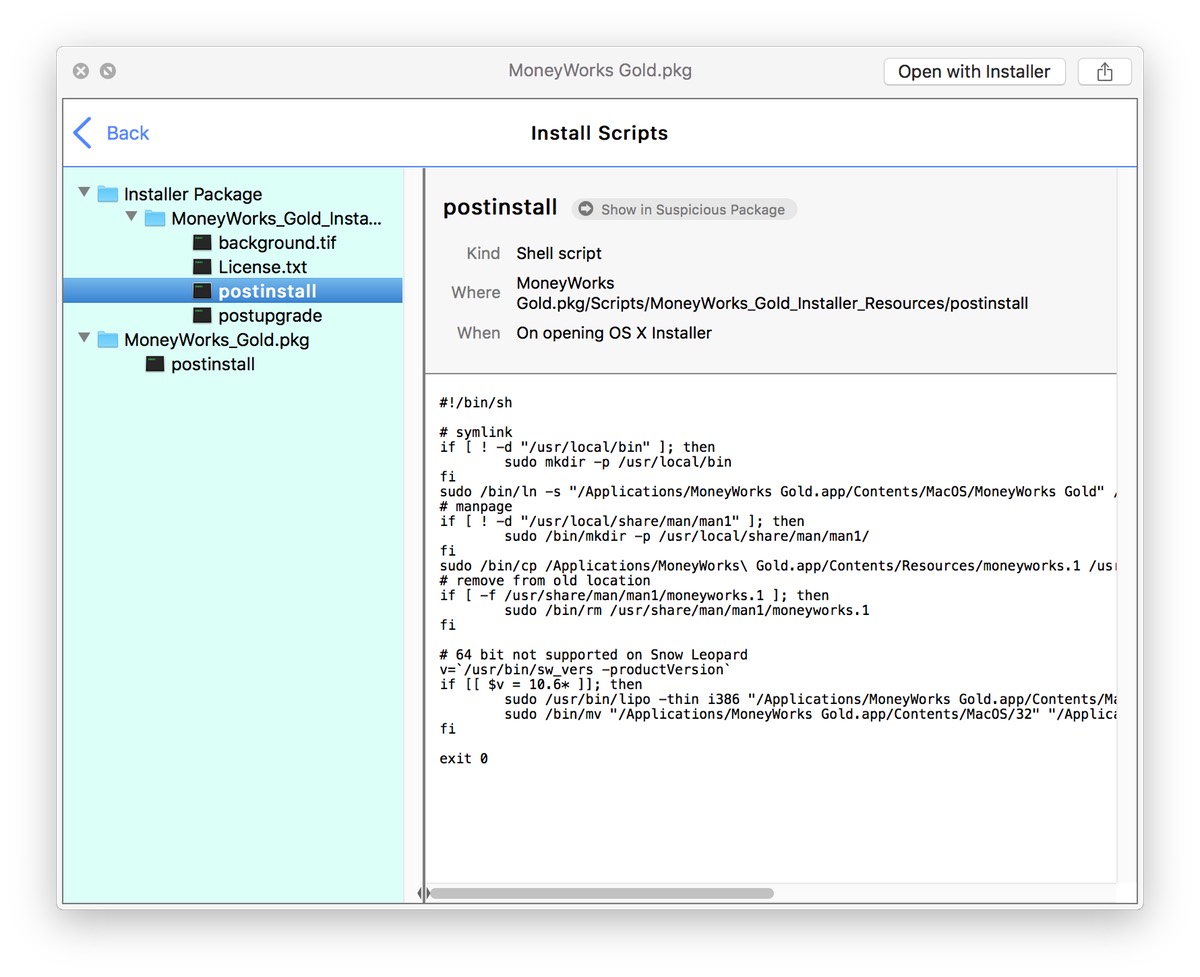The image size is (1200, 977).
Task: Click Show in Suspicious Package button
Action: pyautogui.click(x=684, y=209)
